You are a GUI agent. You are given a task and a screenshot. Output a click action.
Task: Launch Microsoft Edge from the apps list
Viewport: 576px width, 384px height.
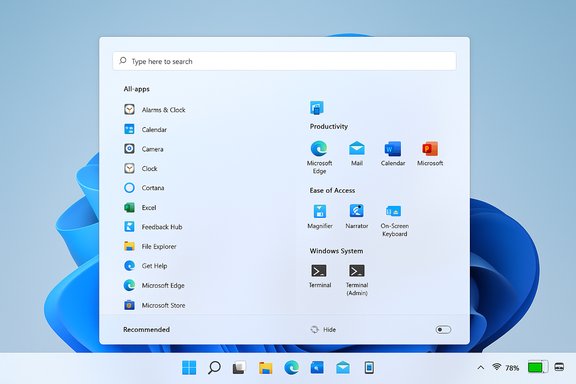point(154,285)
